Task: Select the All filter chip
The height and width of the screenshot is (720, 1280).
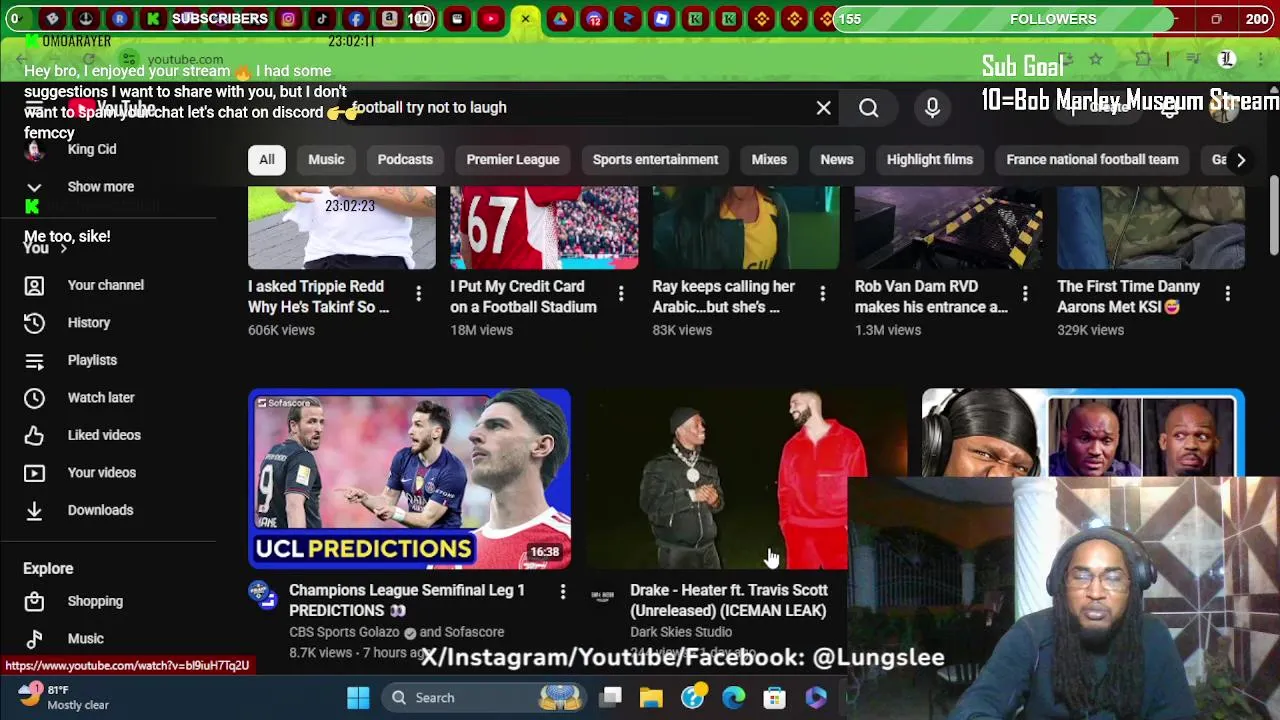Action: (x=267, y=160)
